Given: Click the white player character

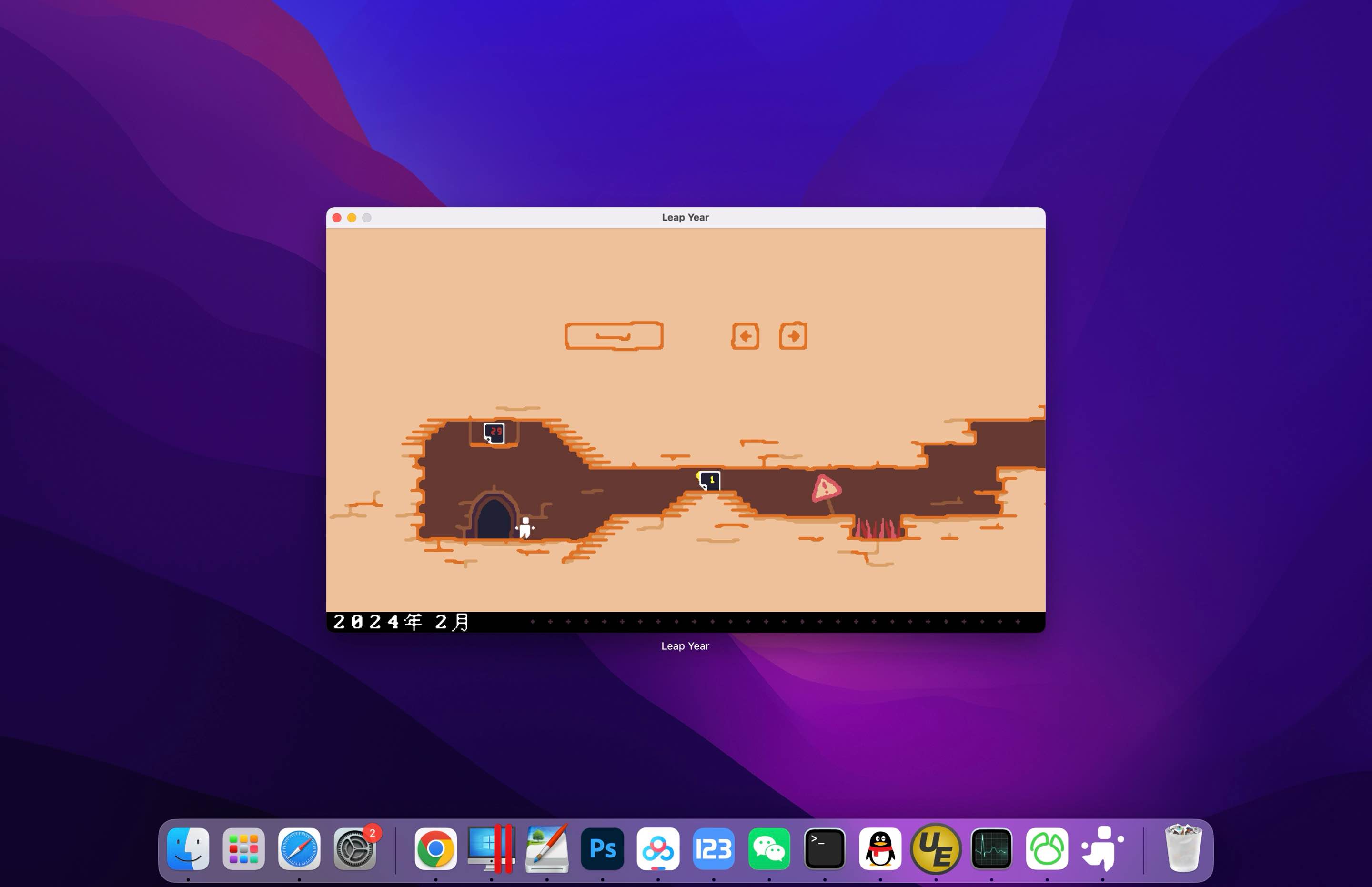Looking at the screenshot, I should (525, 528).
